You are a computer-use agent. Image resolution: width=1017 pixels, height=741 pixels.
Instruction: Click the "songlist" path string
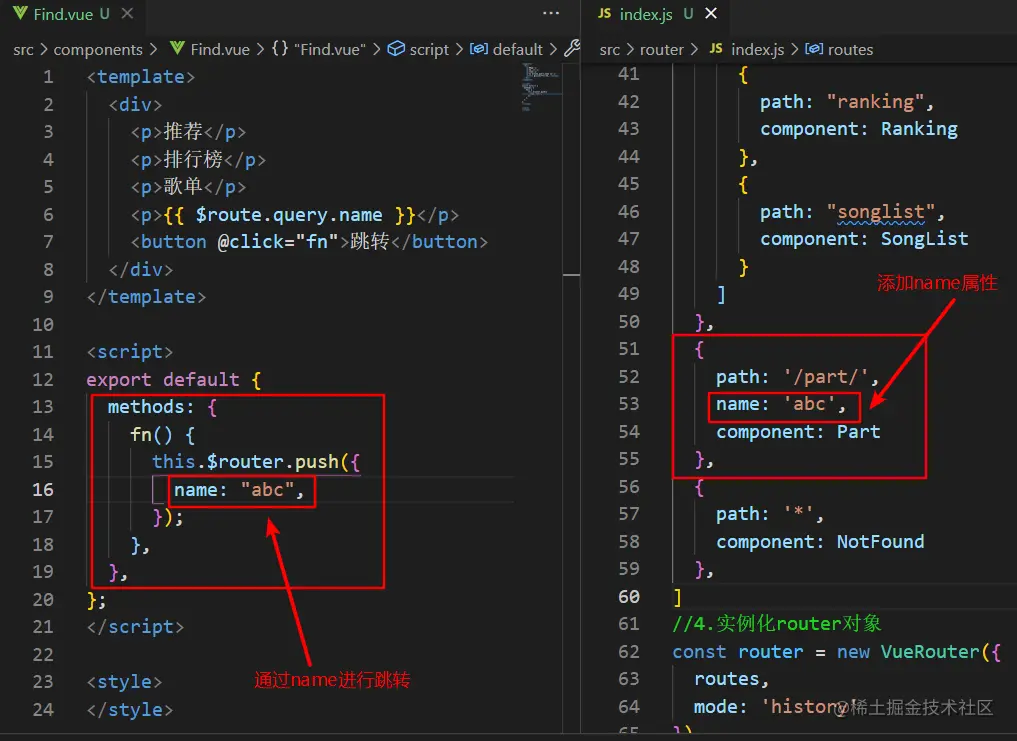coord(881,212)
